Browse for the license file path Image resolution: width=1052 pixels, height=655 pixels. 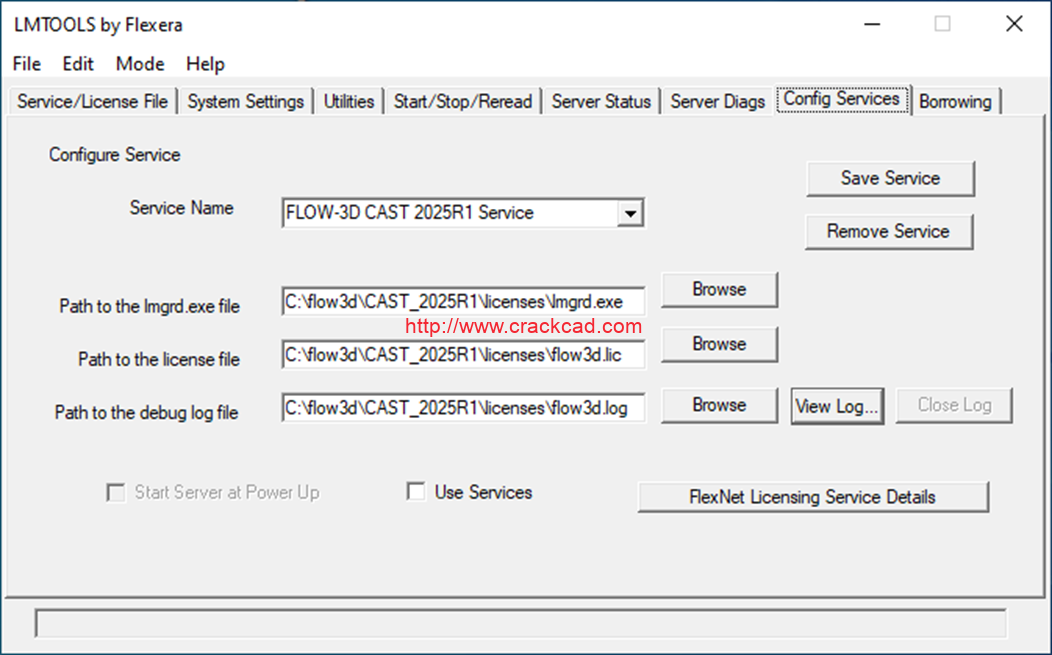coord(719,344)
